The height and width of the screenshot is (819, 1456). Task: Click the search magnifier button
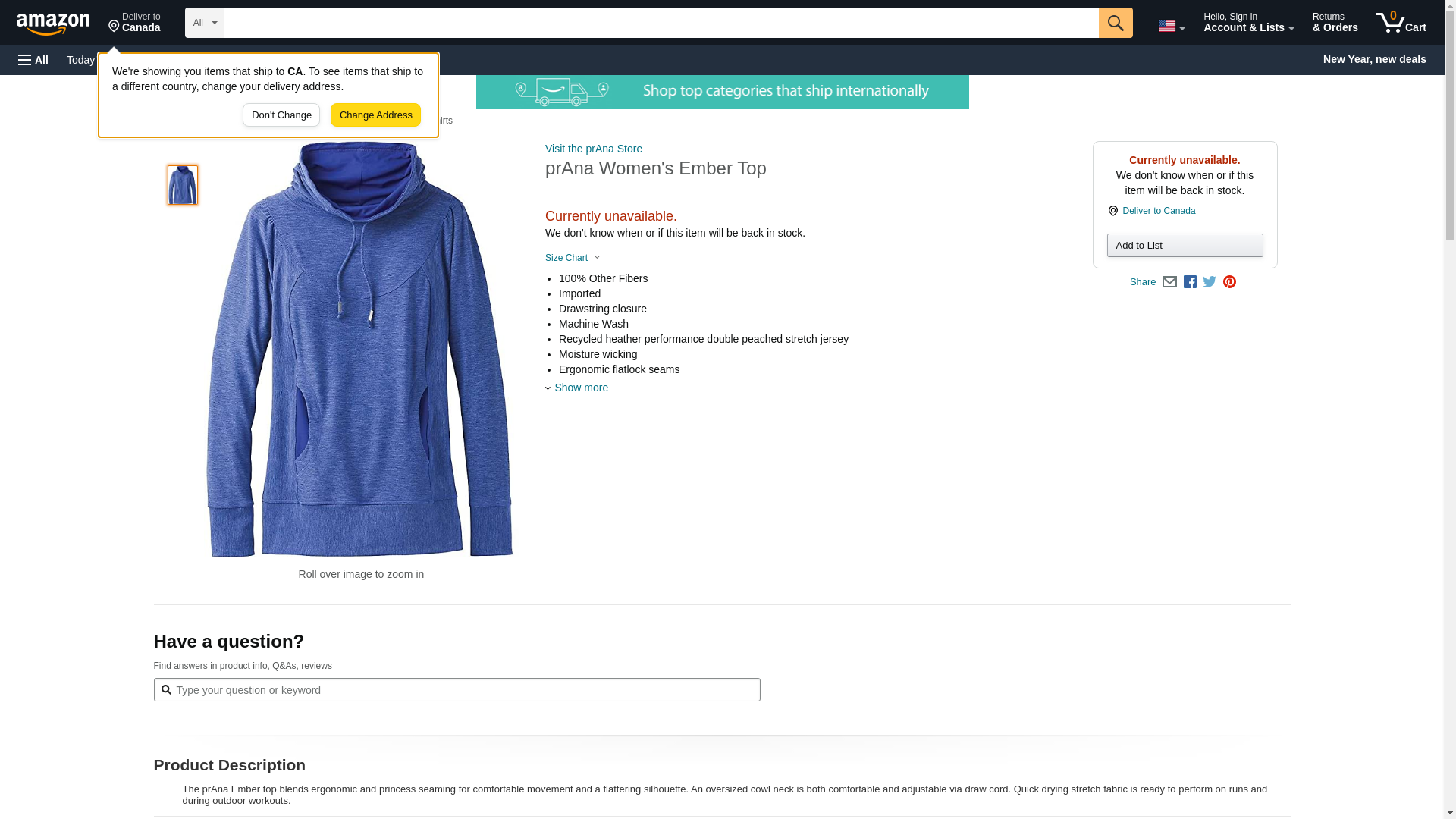(1115, 23)
